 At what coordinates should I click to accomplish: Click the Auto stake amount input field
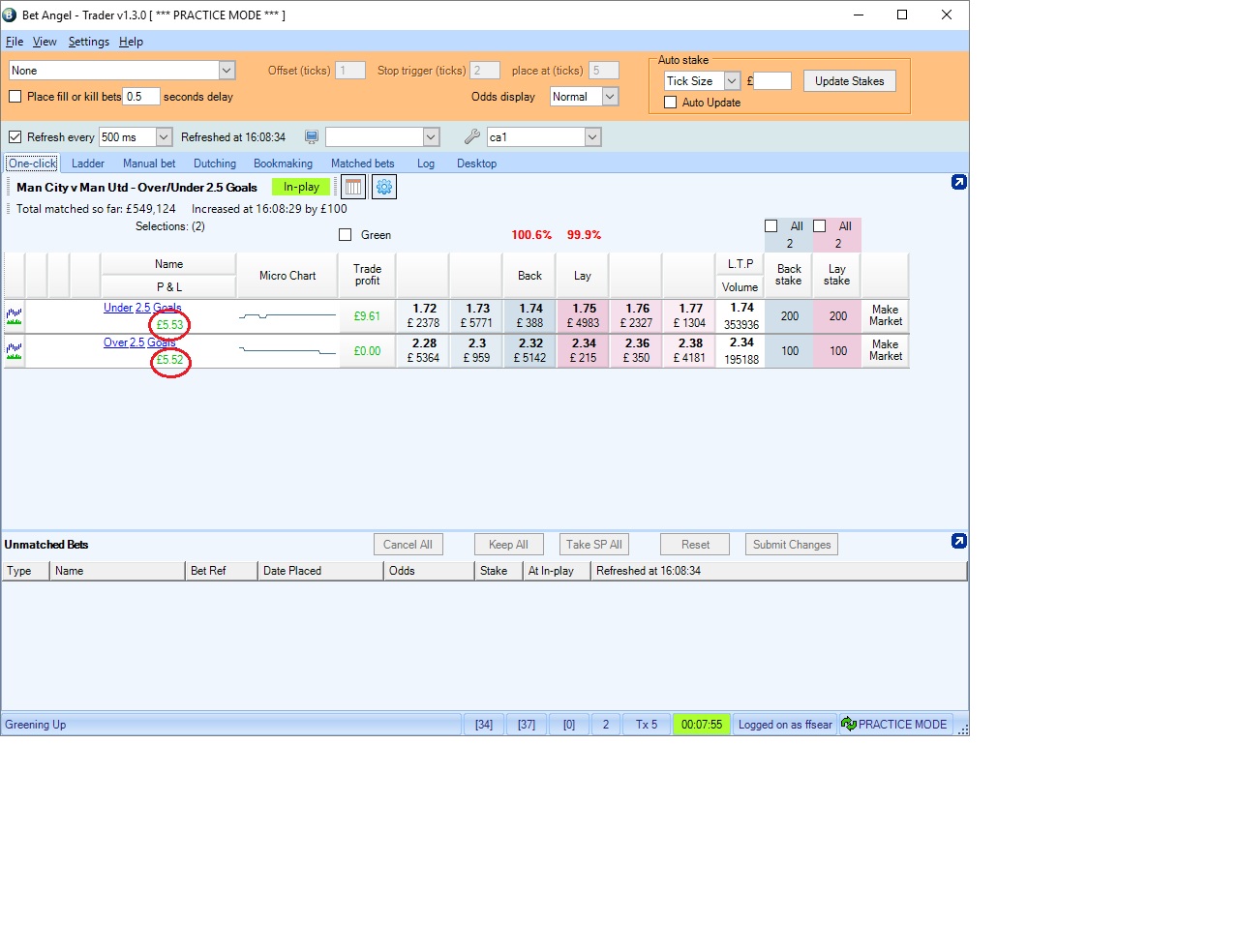[771, 81]
